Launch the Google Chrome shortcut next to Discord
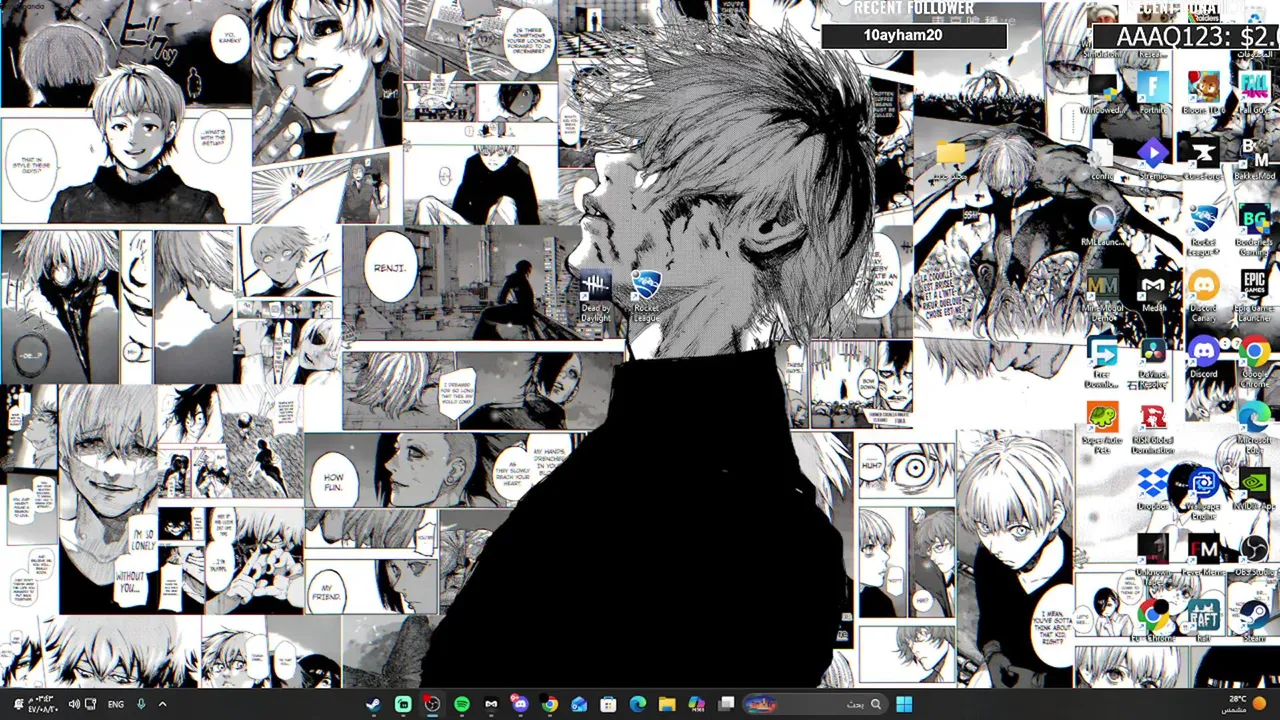 coord(1254,363)
